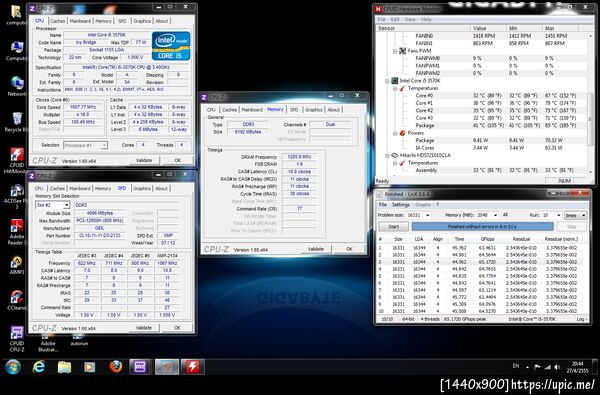This screenshot has height=395, width=600.
Task: Collapse the Fans PWM node in HWMonitor
Action: coord(395,51)
